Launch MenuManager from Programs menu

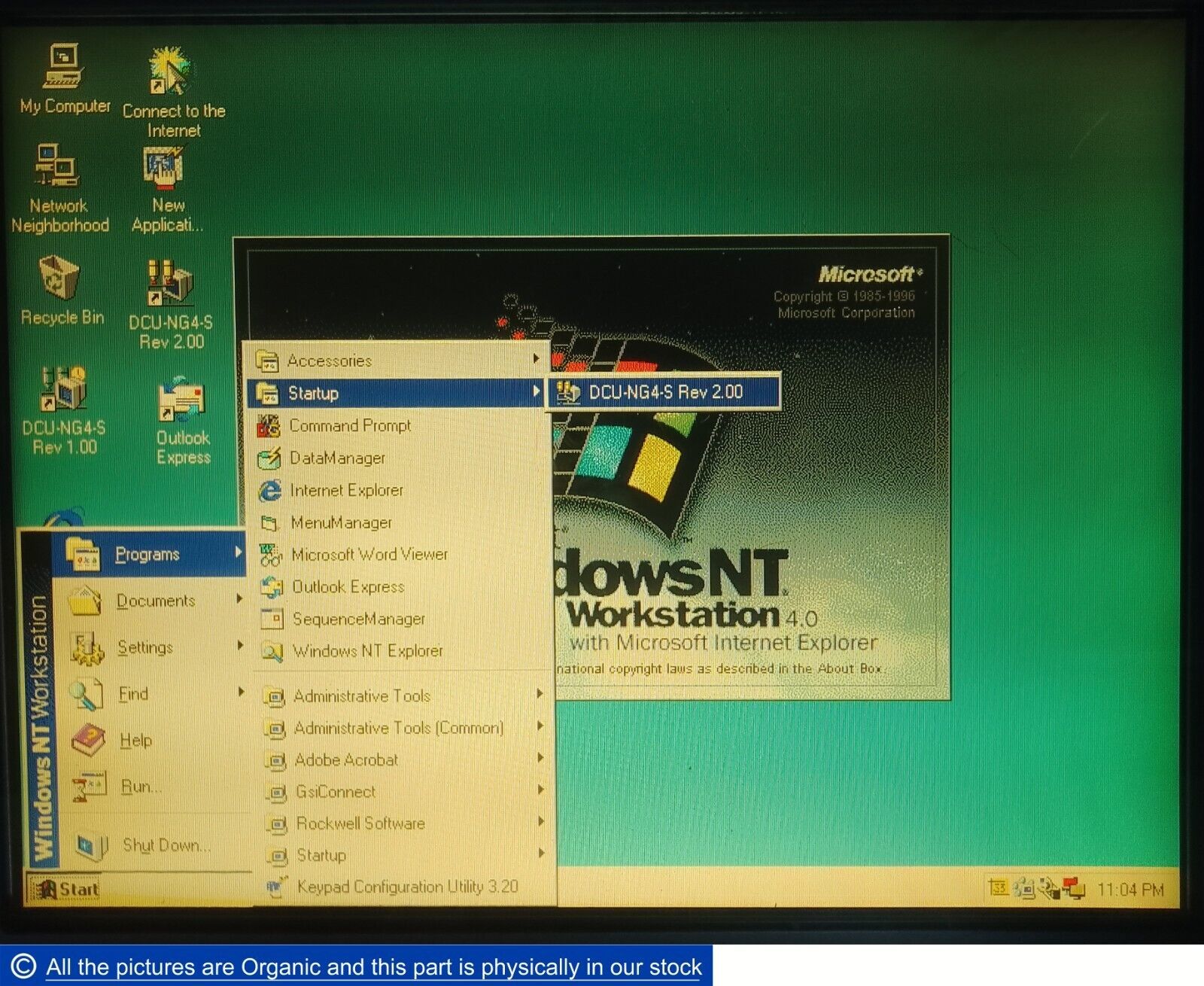click(400, 522)
